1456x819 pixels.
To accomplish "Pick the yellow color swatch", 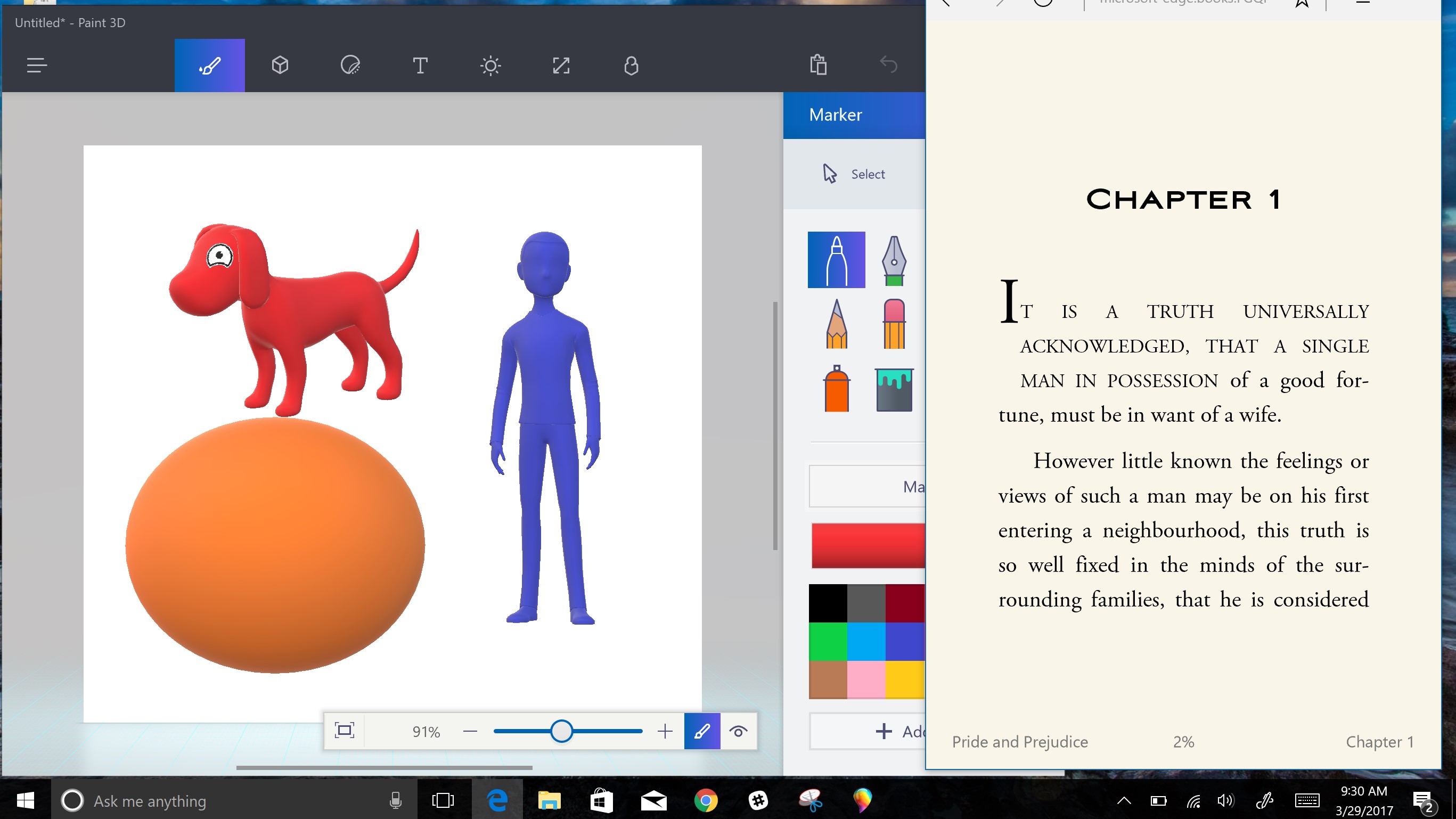I will (905, 680).
